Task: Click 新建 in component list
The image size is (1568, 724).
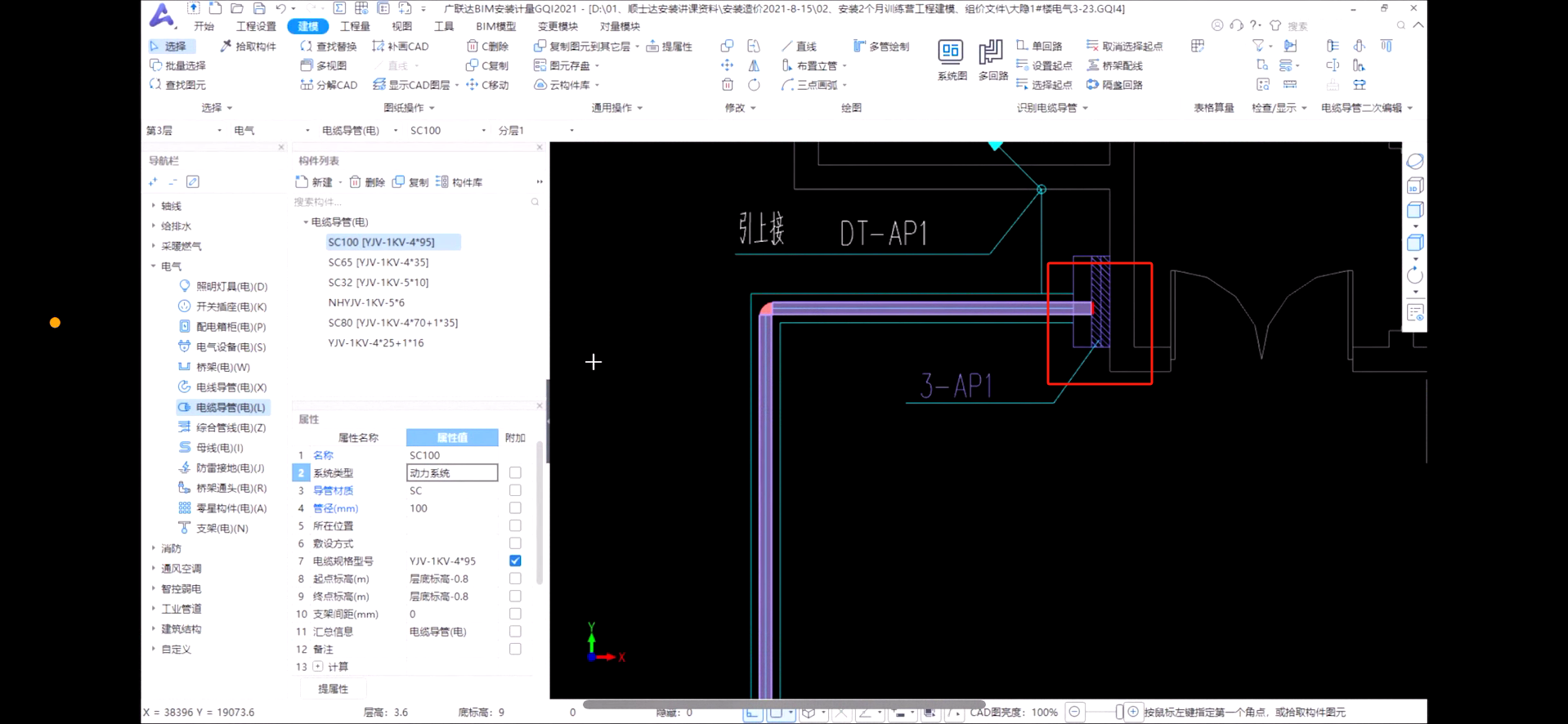Action: (x=314, y=182)
